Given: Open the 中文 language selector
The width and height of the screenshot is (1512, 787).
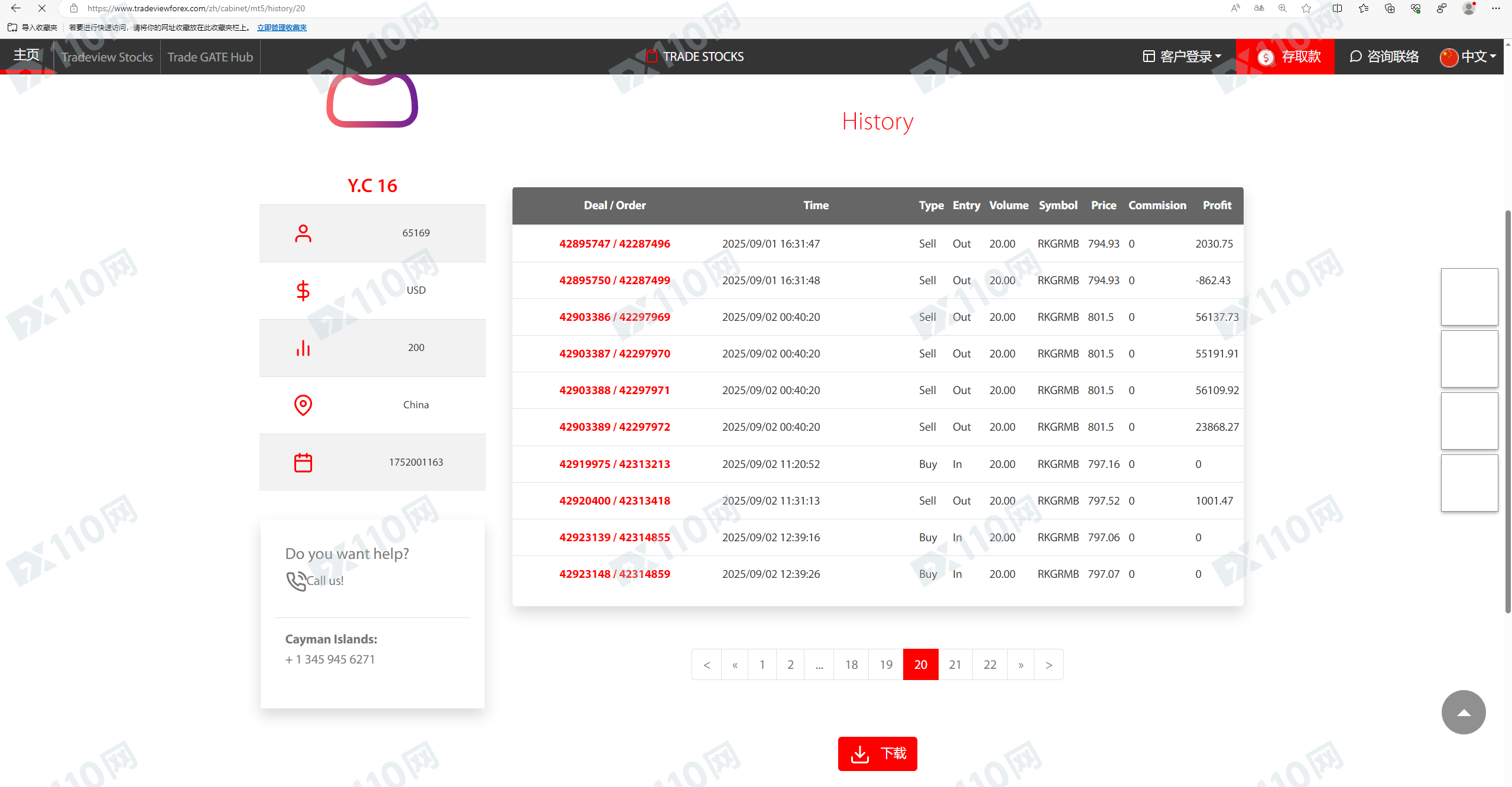Looking at the screenshot, I should (x=1468, y=57).
